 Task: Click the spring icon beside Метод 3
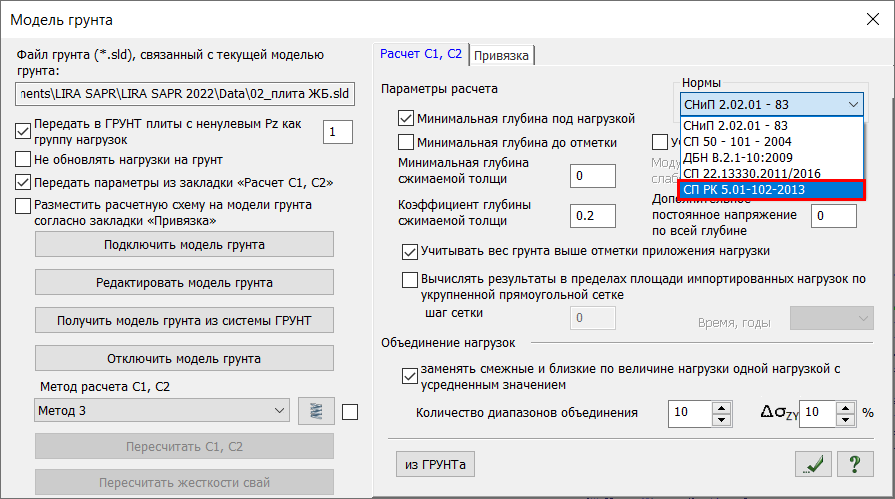click(313, 411)
